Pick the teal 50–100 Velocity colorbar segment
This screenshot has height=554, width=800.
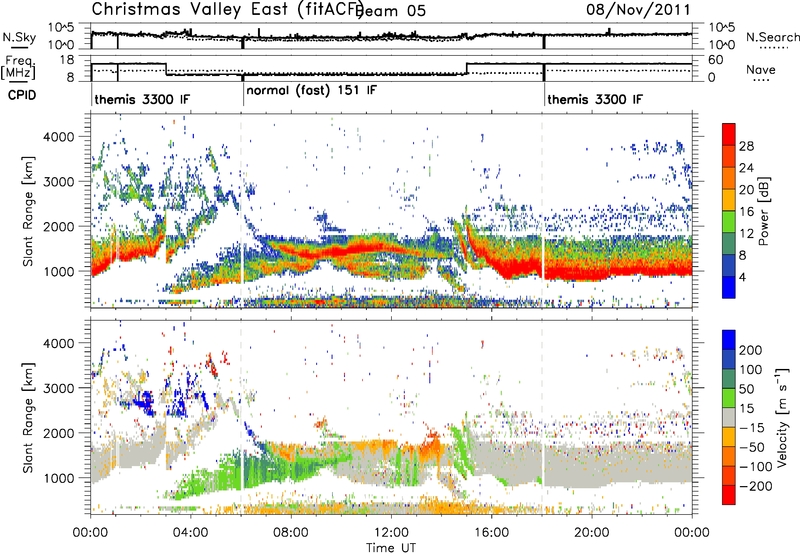tap(729, 379)
